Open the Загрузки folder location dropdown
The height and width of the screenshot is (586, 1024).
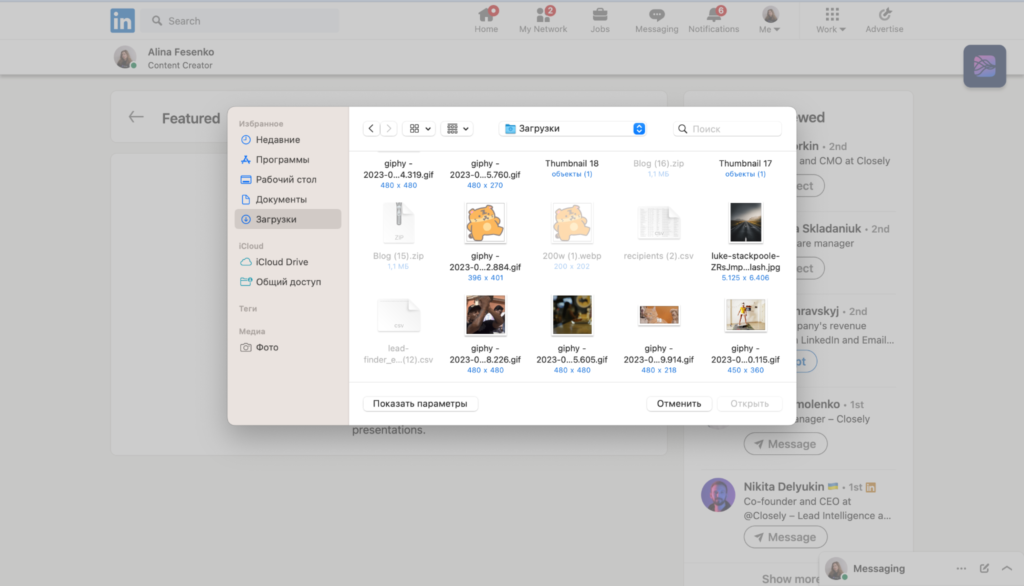tap(571, 128)
